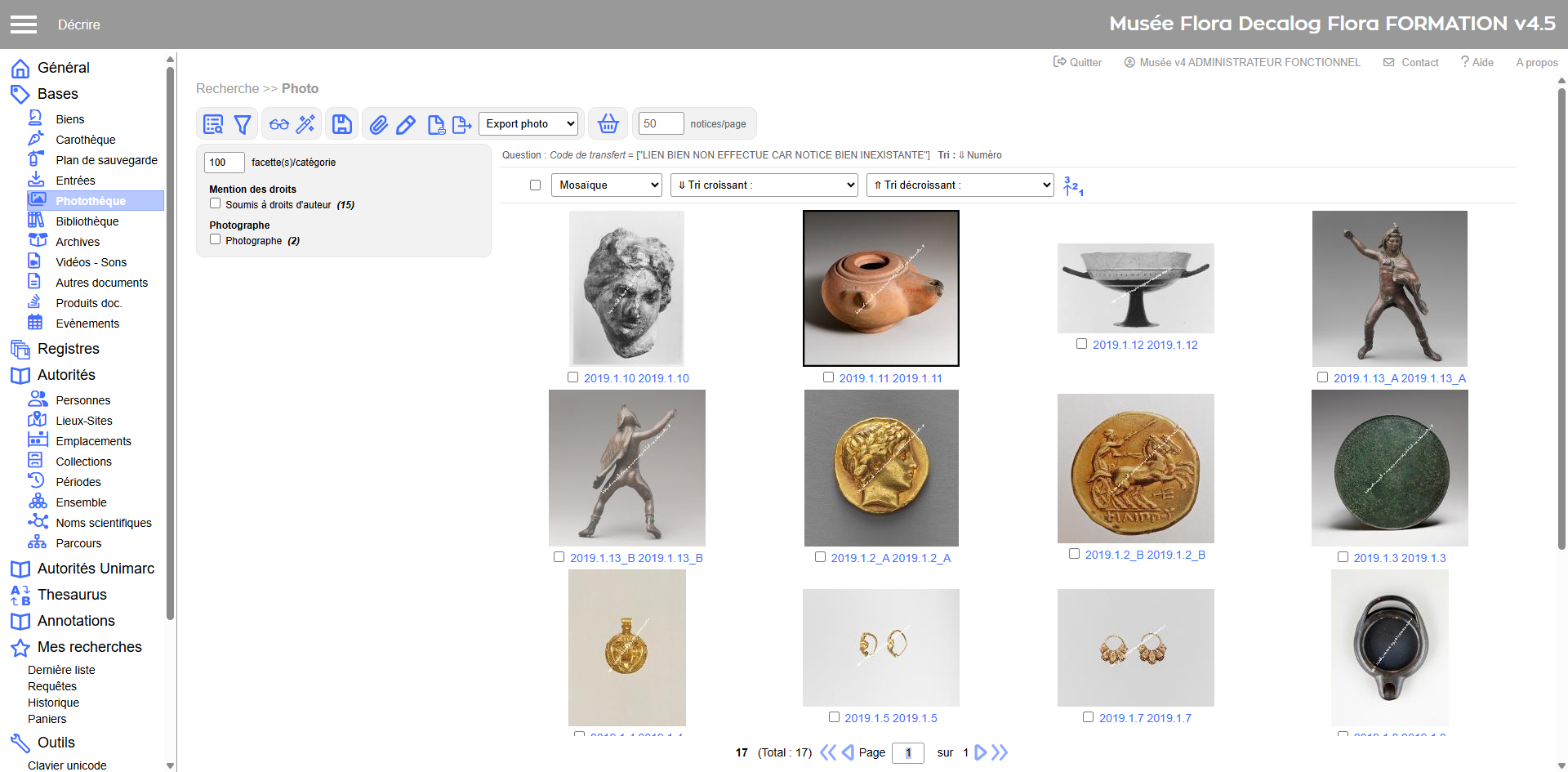The width and height of the screenshot is (1568, 772).
Task: Open Noms scientifiques item
Action: 104,523
